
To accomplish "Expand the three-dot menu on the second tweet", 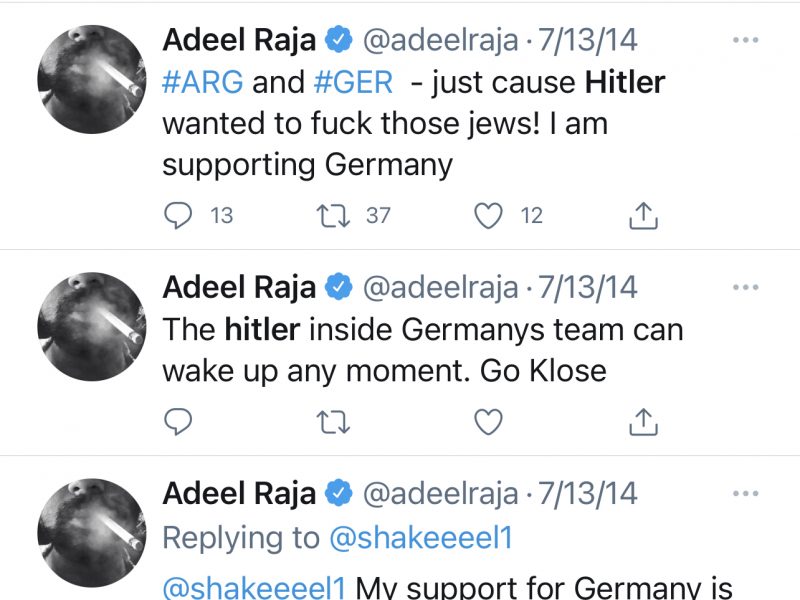I will coord(746,287).
